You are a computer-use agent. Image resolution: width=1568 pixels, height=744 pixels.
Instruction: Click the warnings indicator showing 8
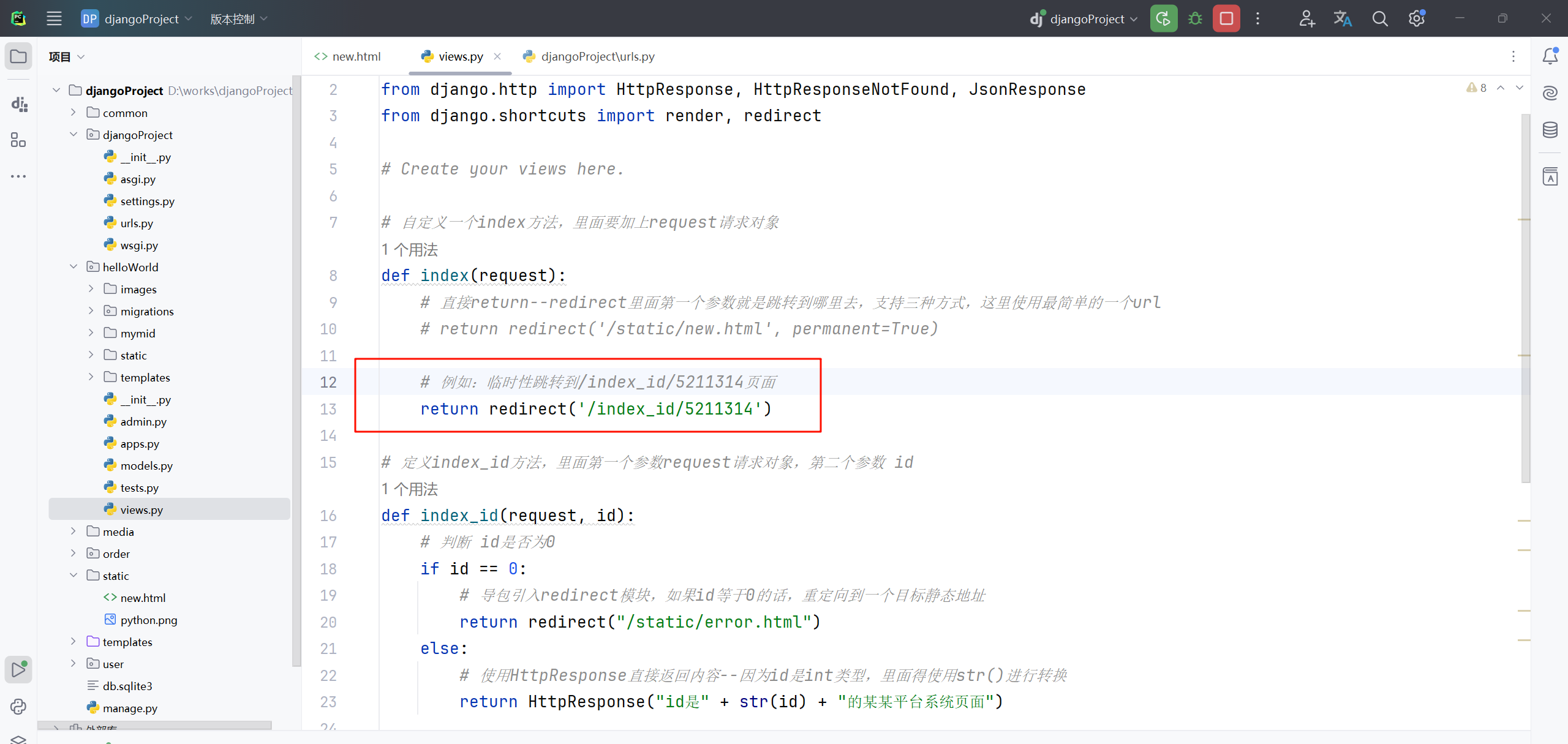click(x=1477, y=88)
